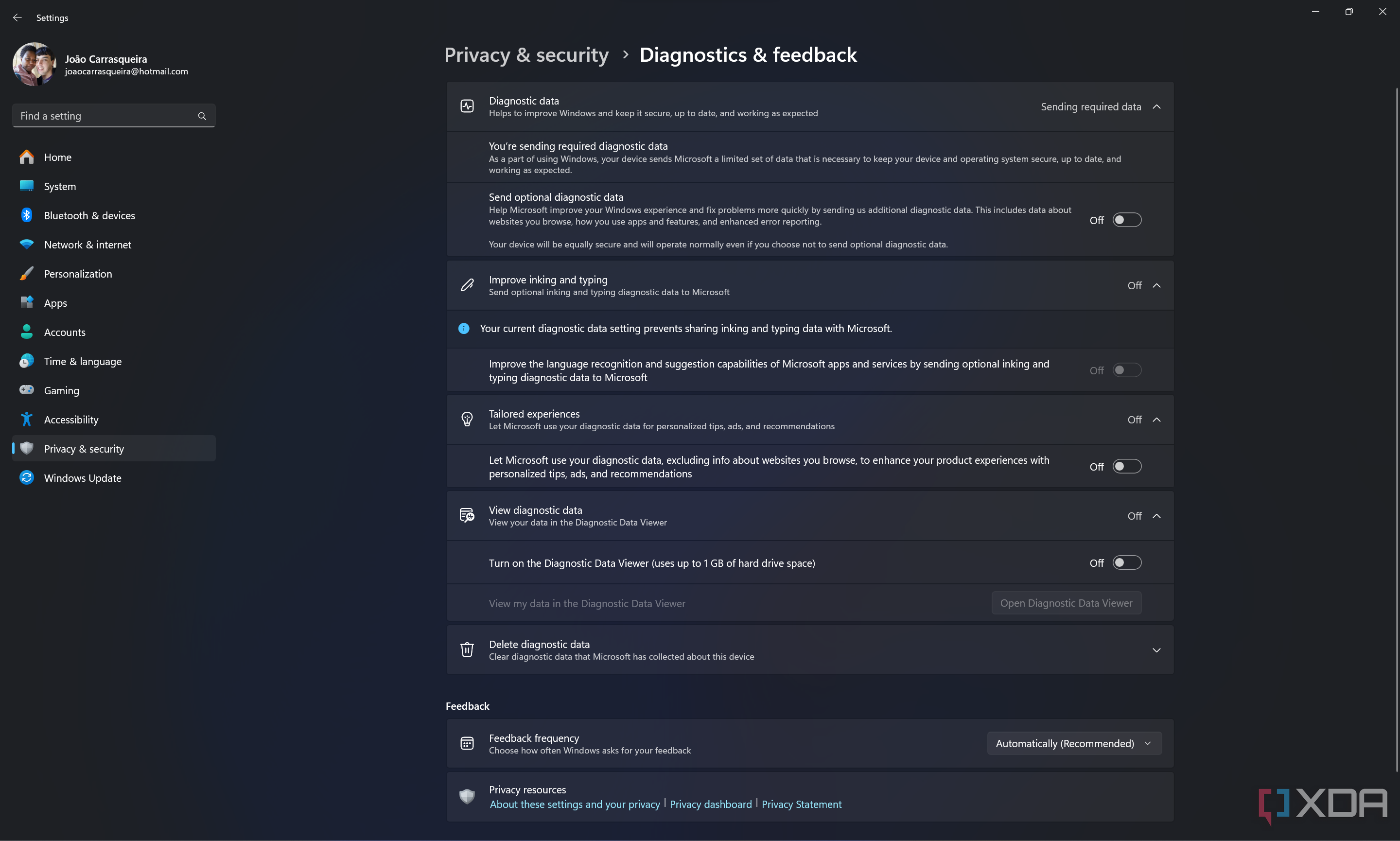Click the Home house icon in sidebar
The width and height of the screenshot is (1400, 841).
pos(27,157)
